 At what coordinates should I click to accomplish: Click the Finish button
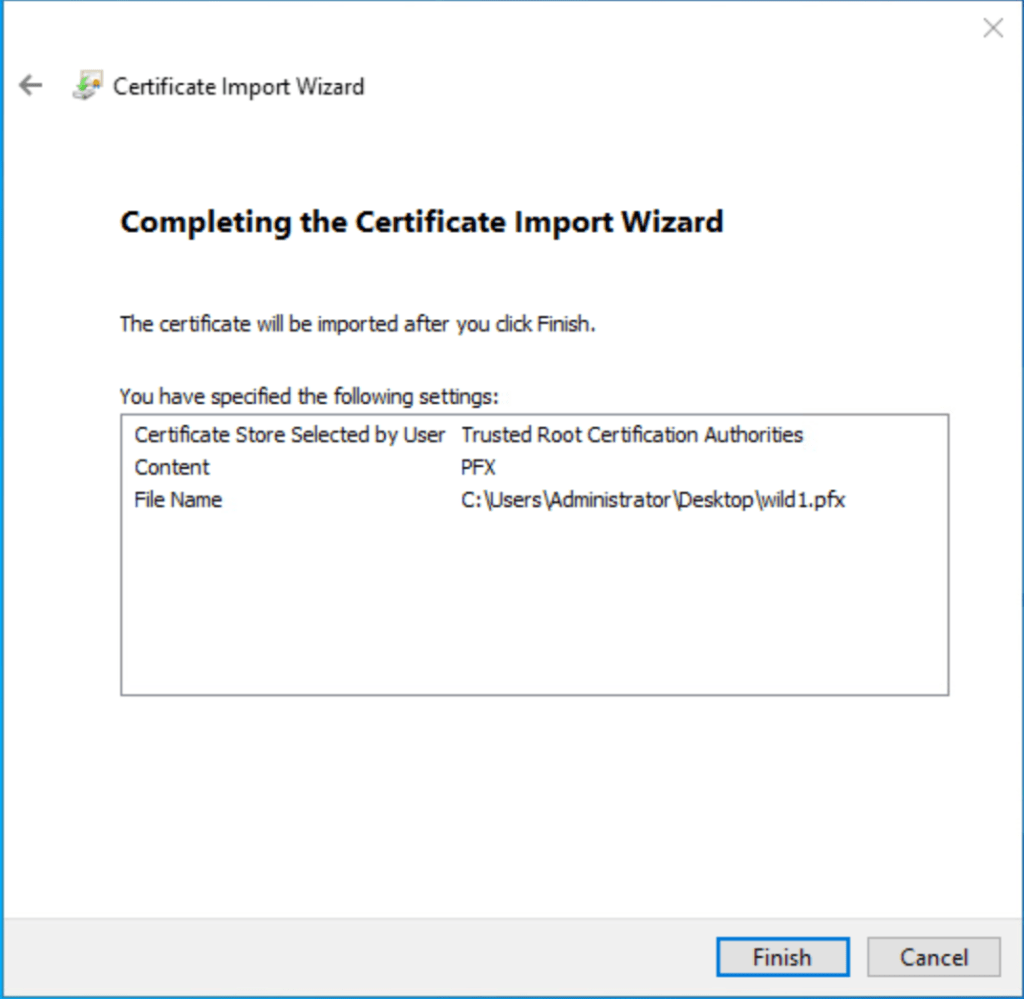(782, 957)
